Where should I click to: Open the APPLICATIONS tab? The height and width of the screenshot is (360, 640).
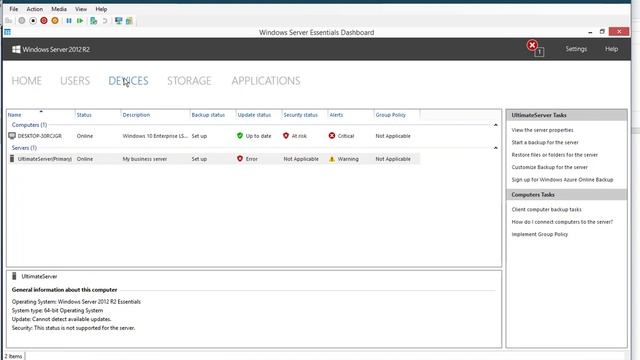266,81
